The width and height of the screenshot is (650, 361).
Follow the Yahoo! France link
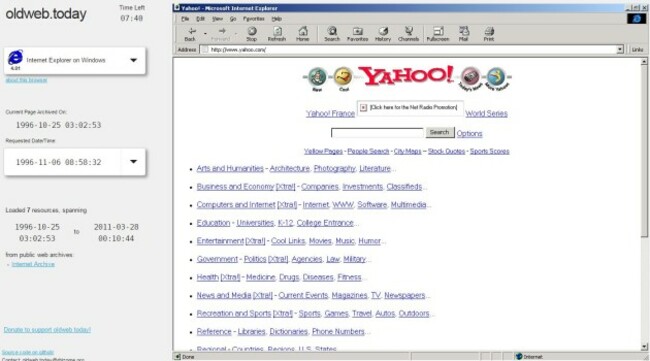(330, 114)
